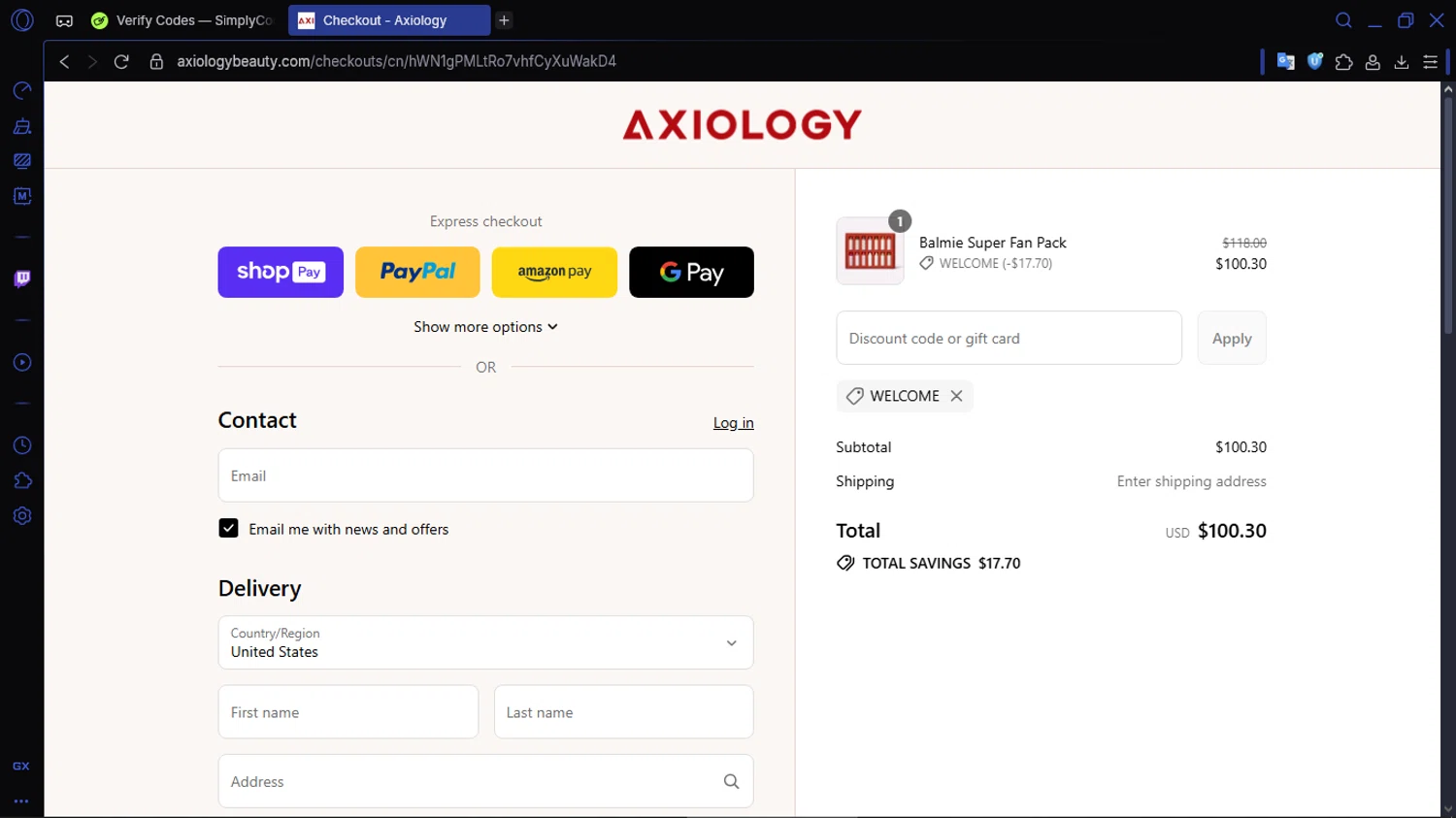The image size is (1456, 818).
Task: Pay with Google Pay
Action: click(x=691, y=272)
